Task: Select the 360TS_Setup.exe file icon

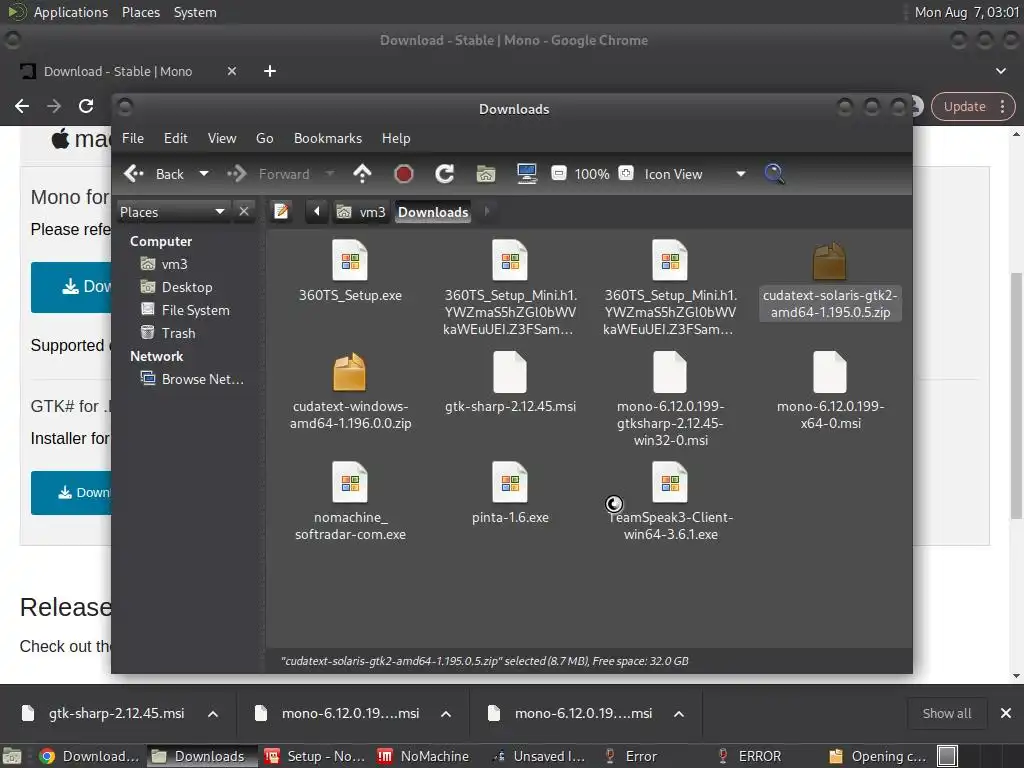Action: (x=350, y=260)
